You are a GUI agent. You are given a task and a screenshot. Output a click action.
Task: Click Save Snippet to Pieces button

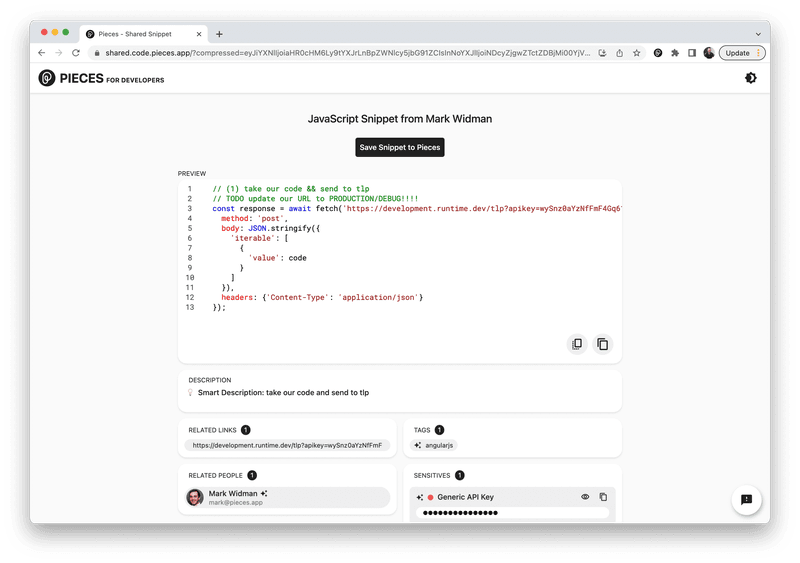[x=400, y=147]
